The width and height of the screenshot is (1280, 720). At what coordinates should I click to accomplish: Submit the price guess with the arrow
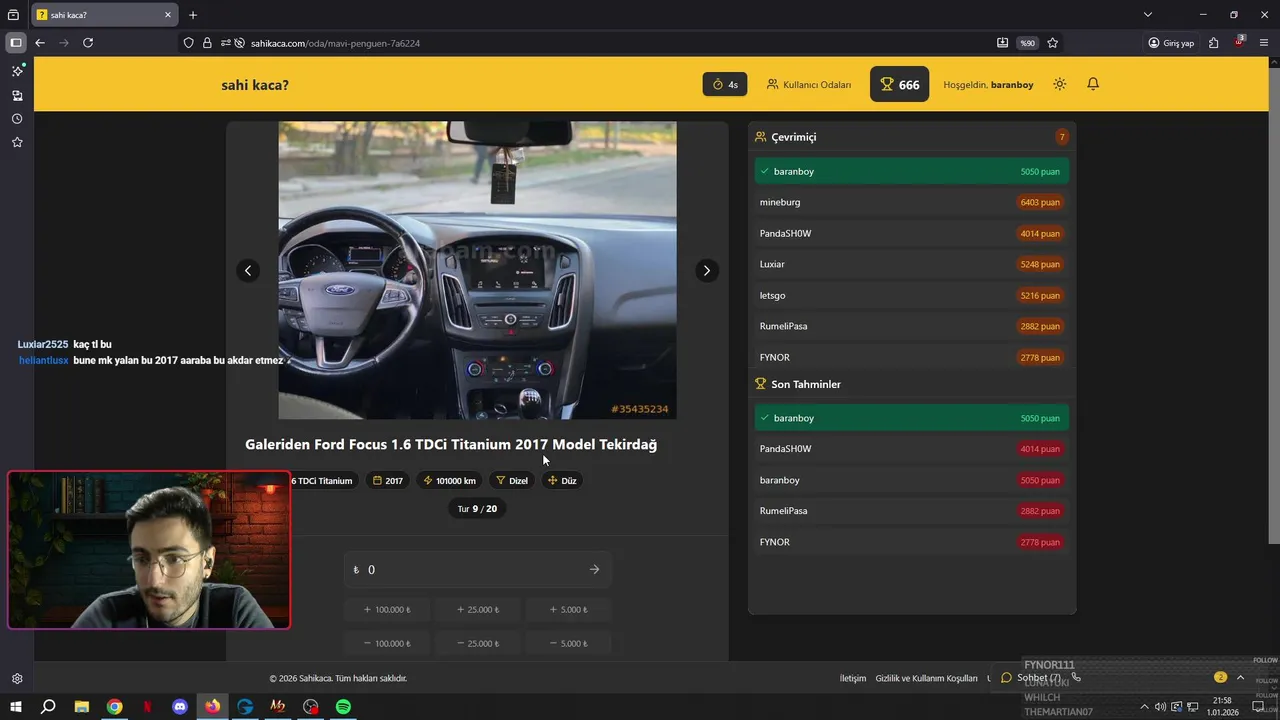(594, 569)
